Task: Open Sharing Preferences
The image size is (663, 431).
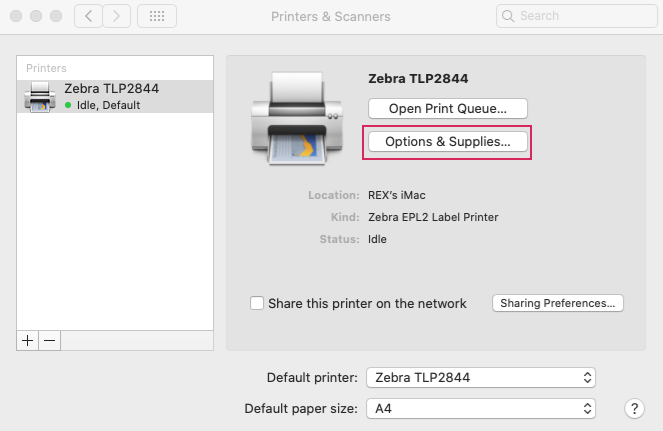Action: coord(558,303)
